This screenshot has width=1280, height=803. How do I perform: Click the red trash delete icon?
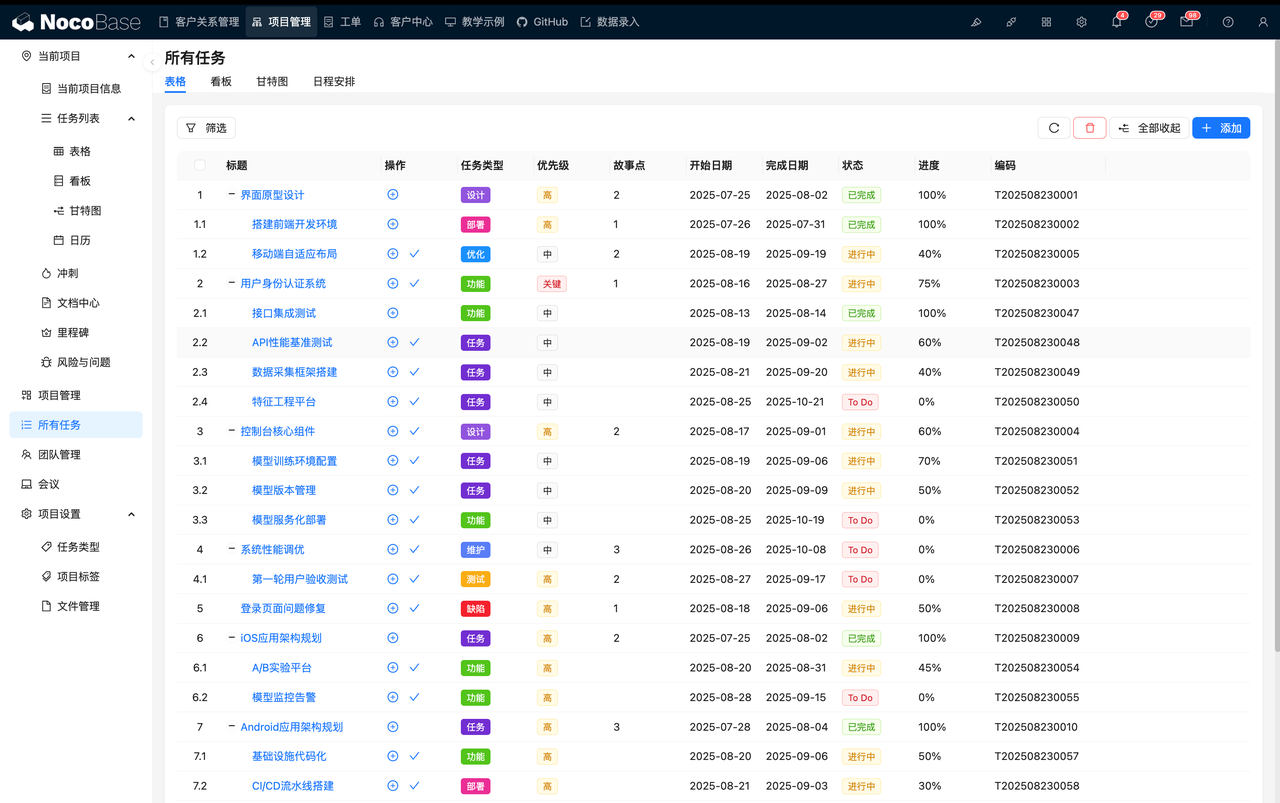point(1089,128)
